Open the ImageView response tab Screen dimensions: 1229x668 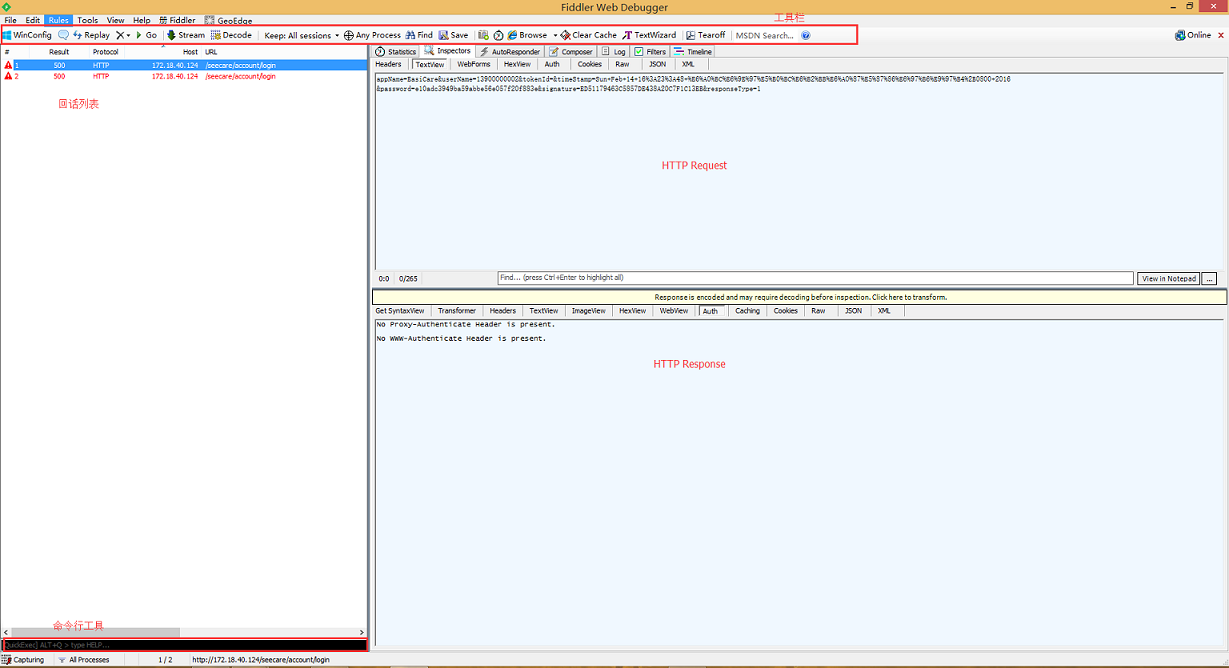(x=588, y=311)
